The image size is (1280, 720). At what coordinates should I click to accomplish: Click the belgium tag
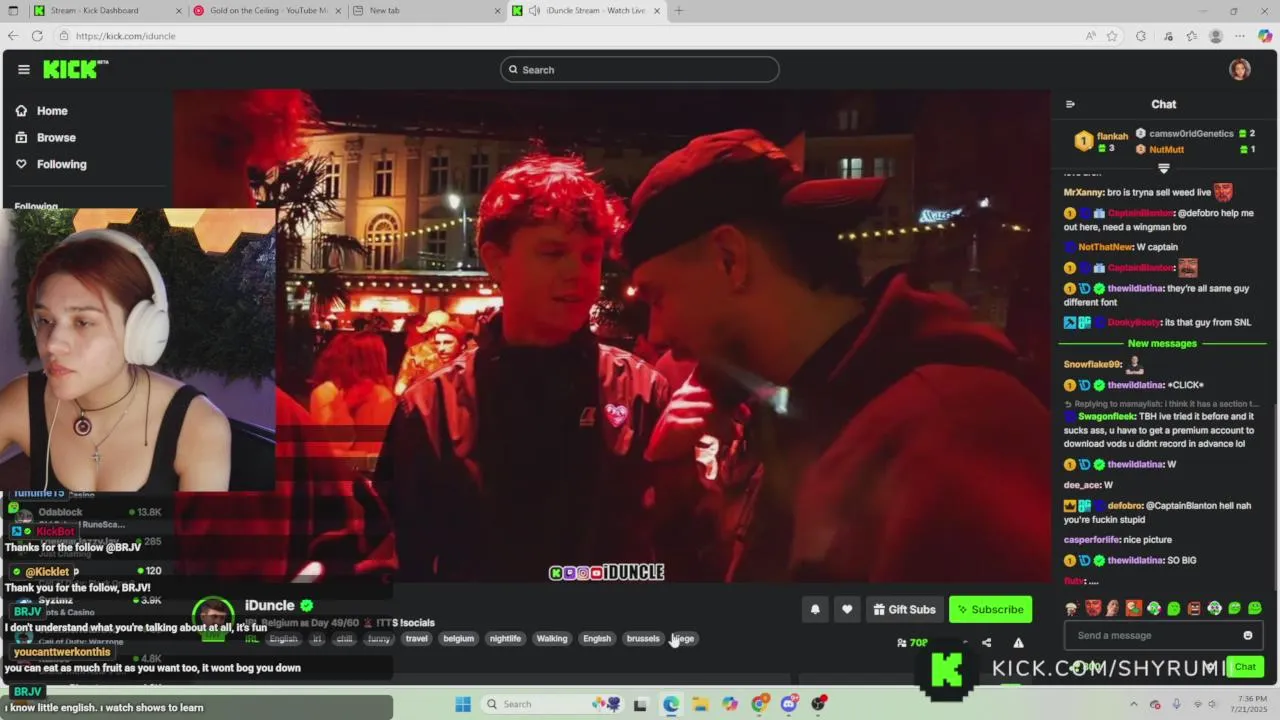(458, 638)
